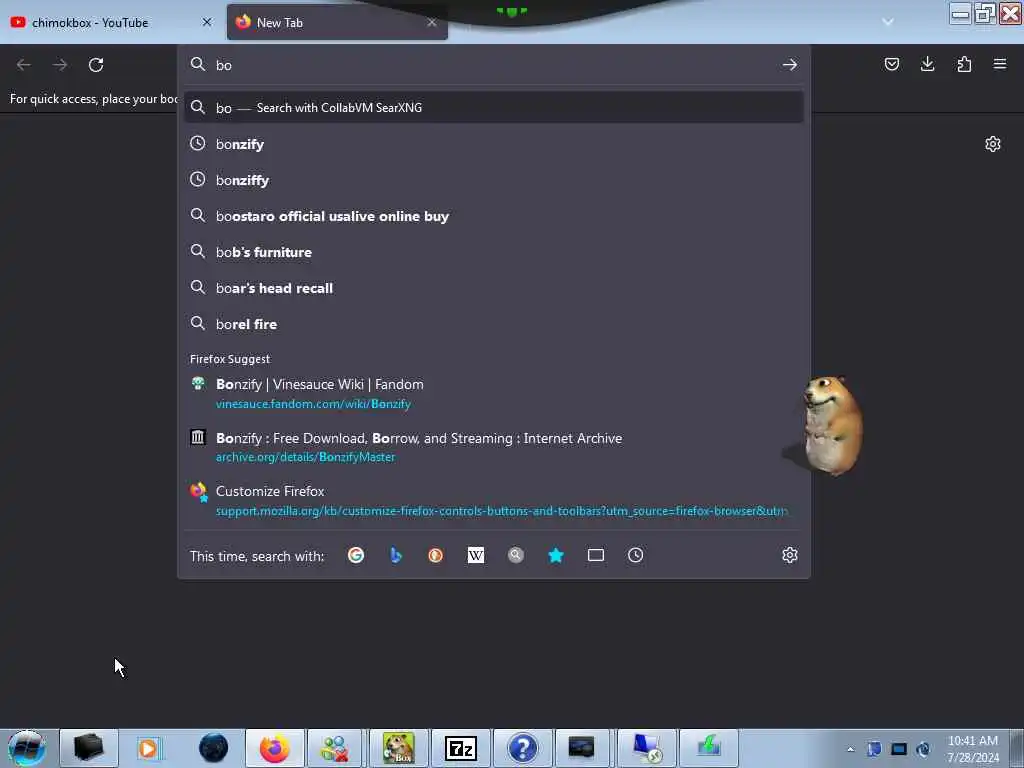Screen dimensions: 1024x768
Task: Click the taskbar clock 10:41 AM
Action: tap(973, 748)
